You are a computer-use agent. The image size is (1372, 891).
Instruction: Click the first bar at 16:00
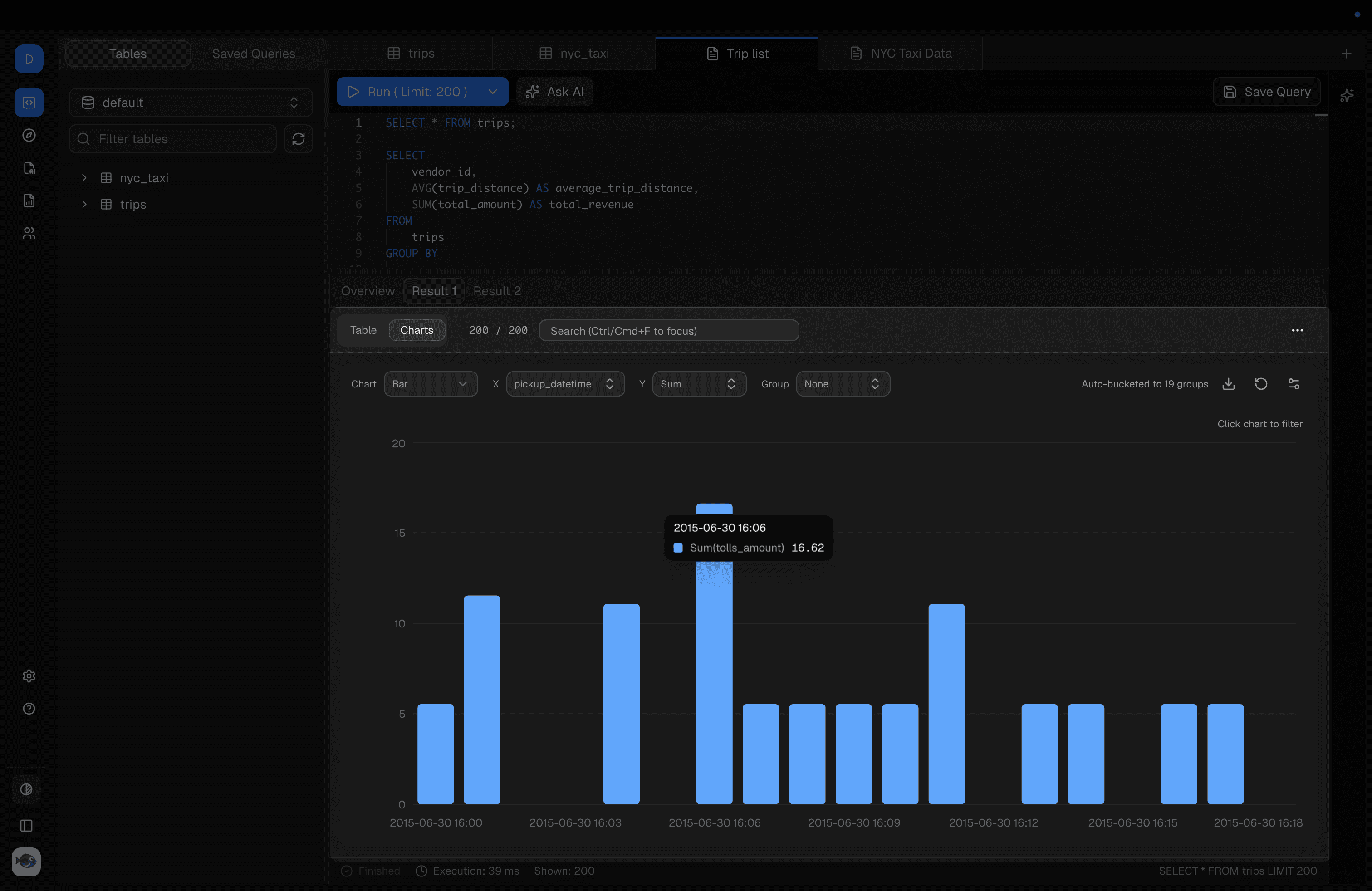435,754
